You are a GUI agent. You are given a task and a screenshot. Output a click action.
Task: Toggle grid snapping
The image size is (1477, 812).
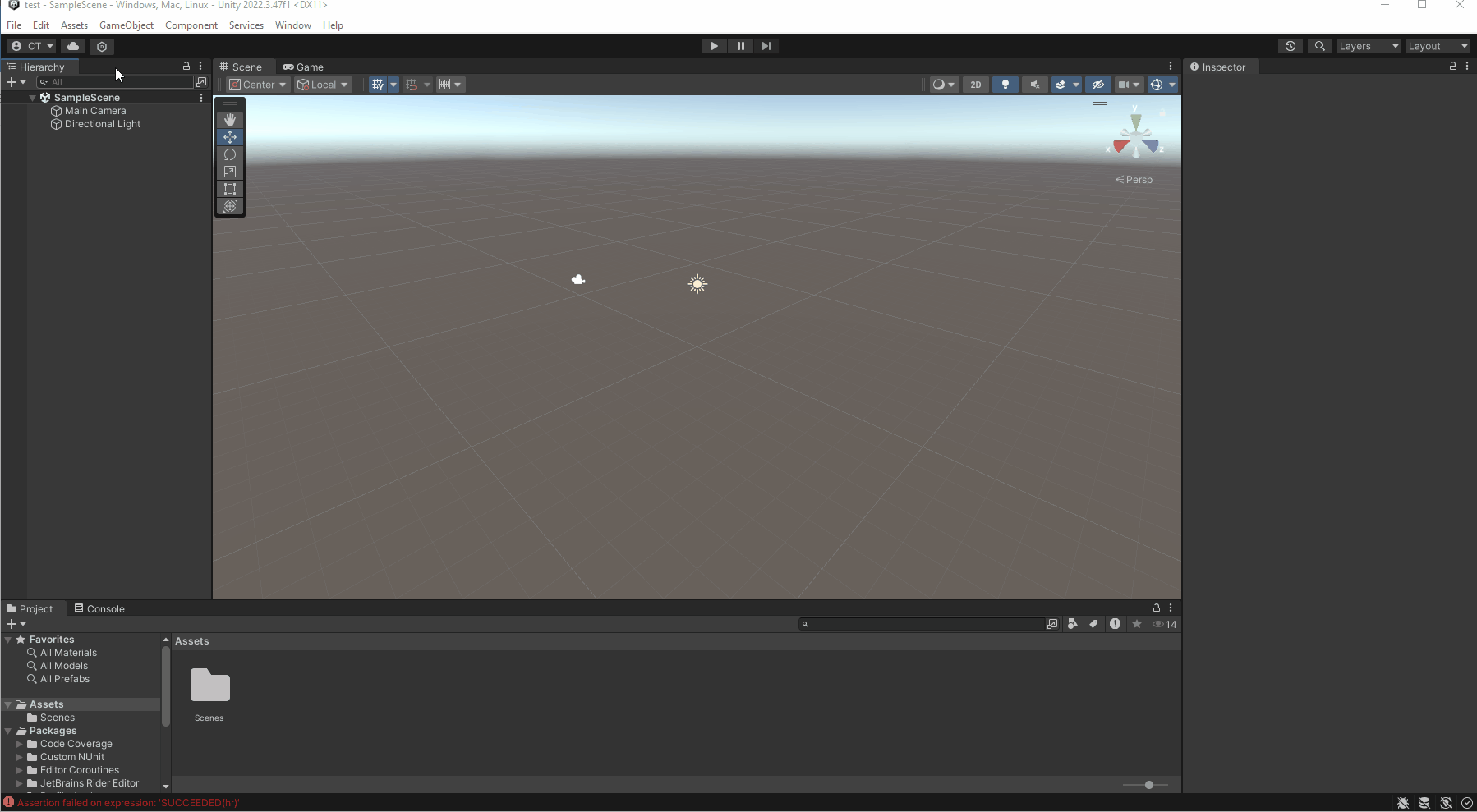(412, 85)
